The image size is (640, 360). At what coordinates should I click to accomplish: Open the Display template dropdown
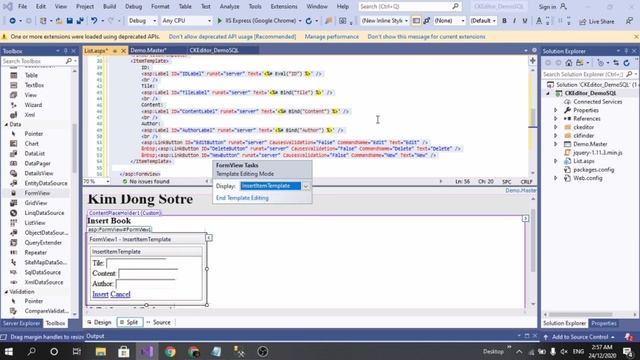coord(306,187)
